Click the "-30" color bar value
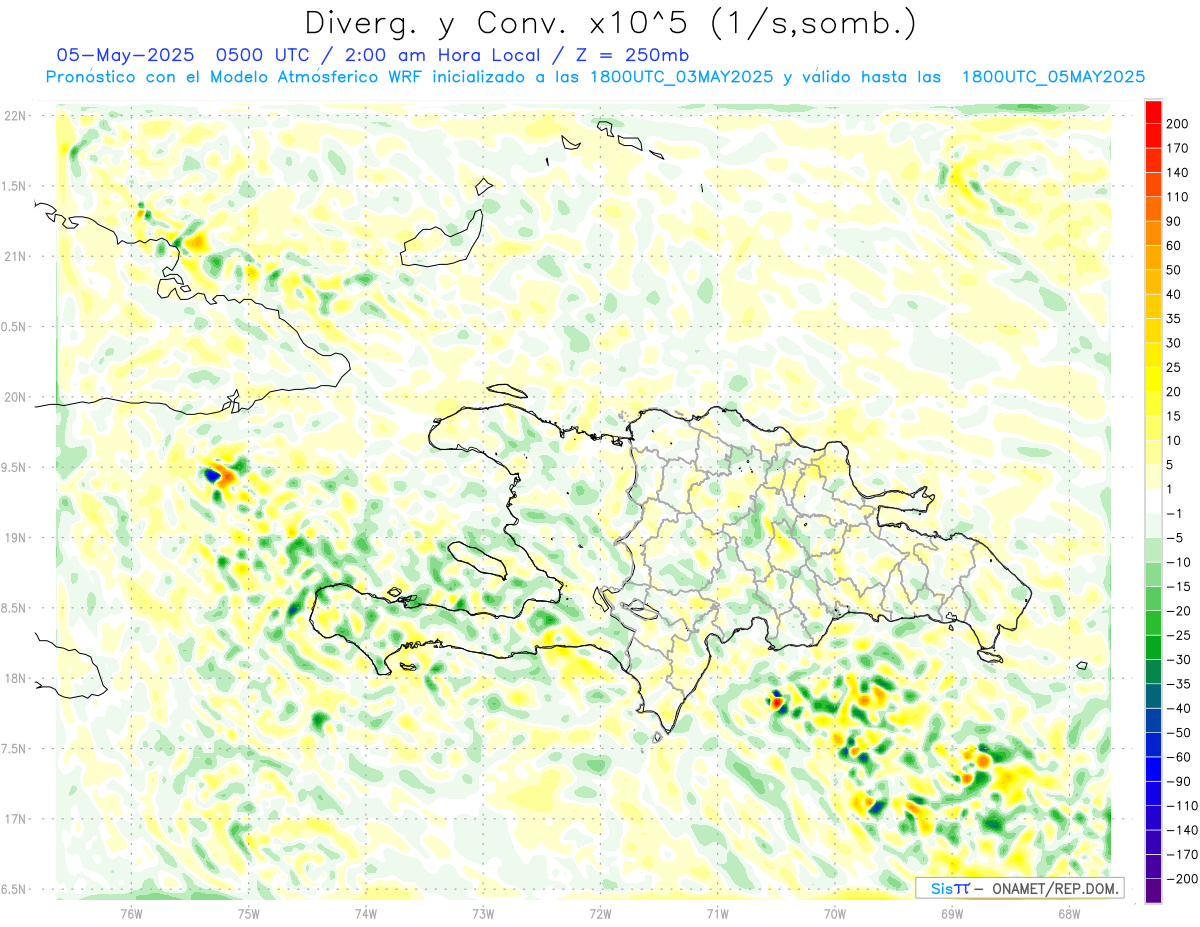 click(1179, 659)
